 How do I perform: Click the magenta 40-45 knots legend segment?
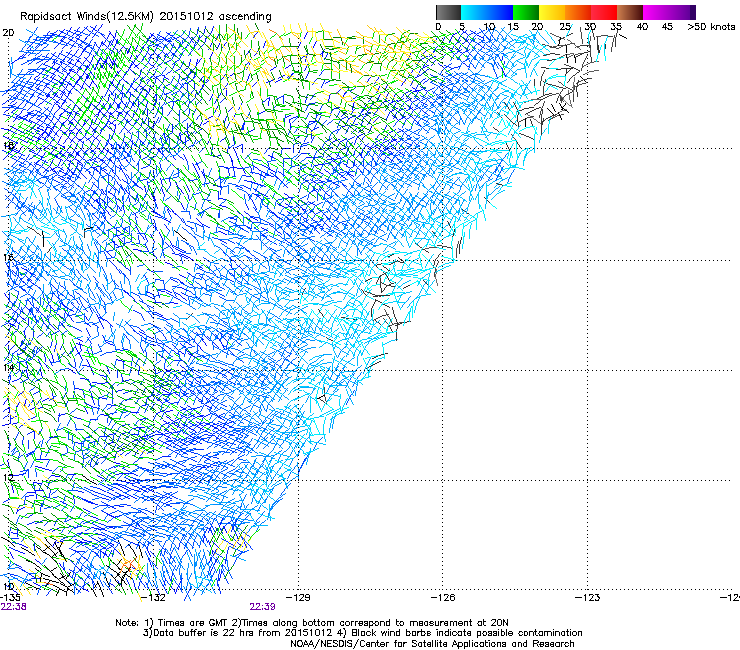tap(656, 12)
